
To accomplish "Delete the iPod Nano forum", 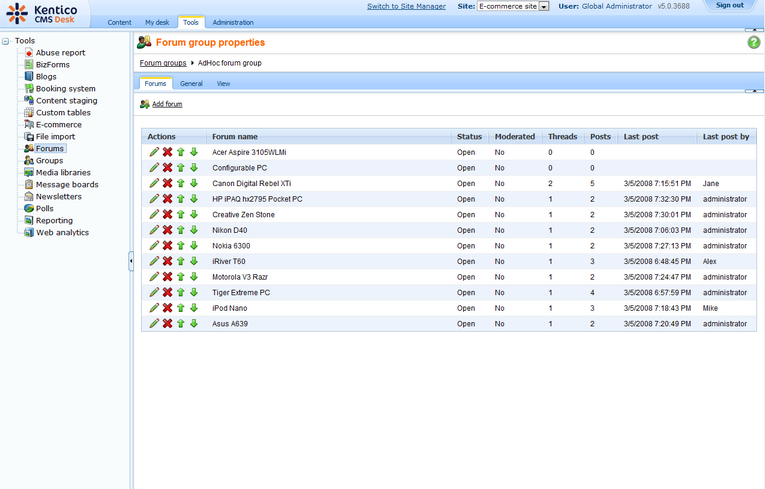I will pos(167,308).
